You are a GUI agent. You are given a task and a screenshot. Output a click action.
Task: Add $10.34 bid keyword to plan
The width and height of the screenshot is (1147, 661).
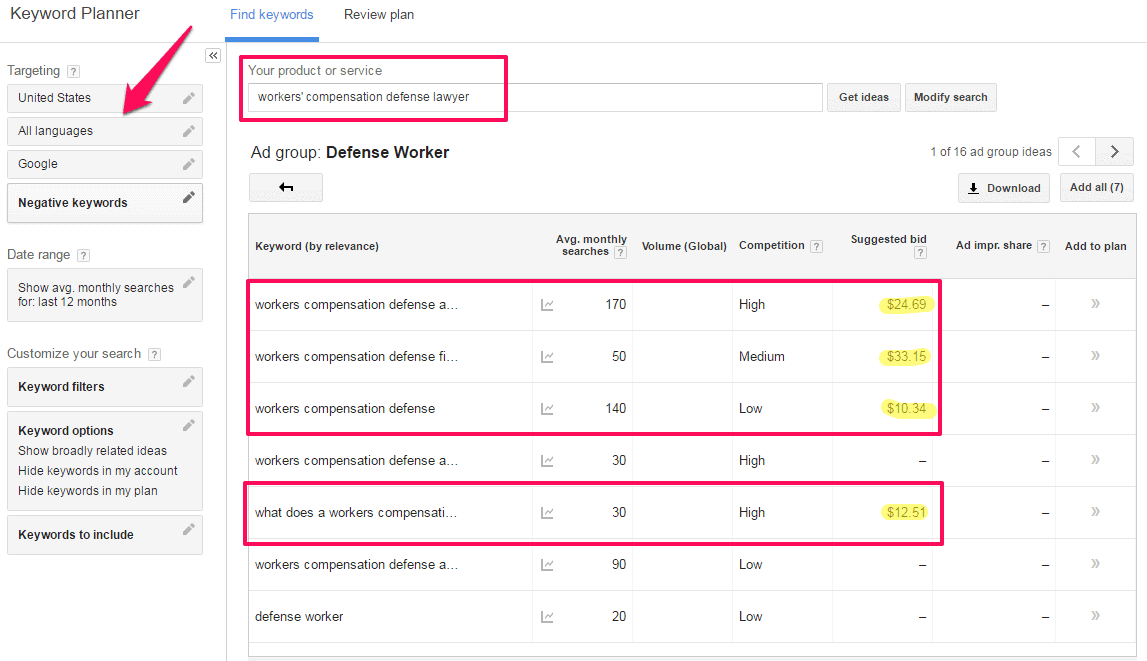click(x=1095, y=407)
